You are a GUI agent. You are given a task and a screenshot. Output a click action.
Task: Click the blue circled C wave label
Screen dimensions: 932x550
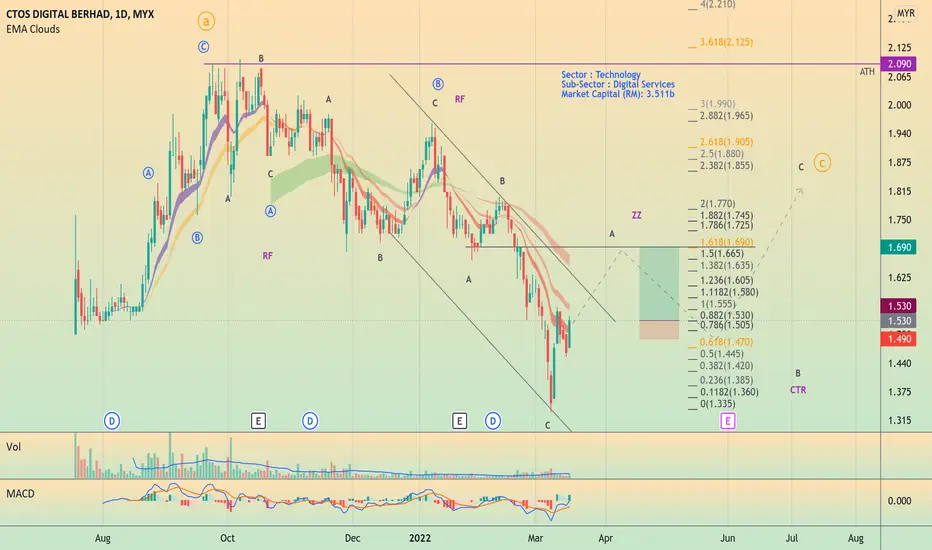click(203, 47)
